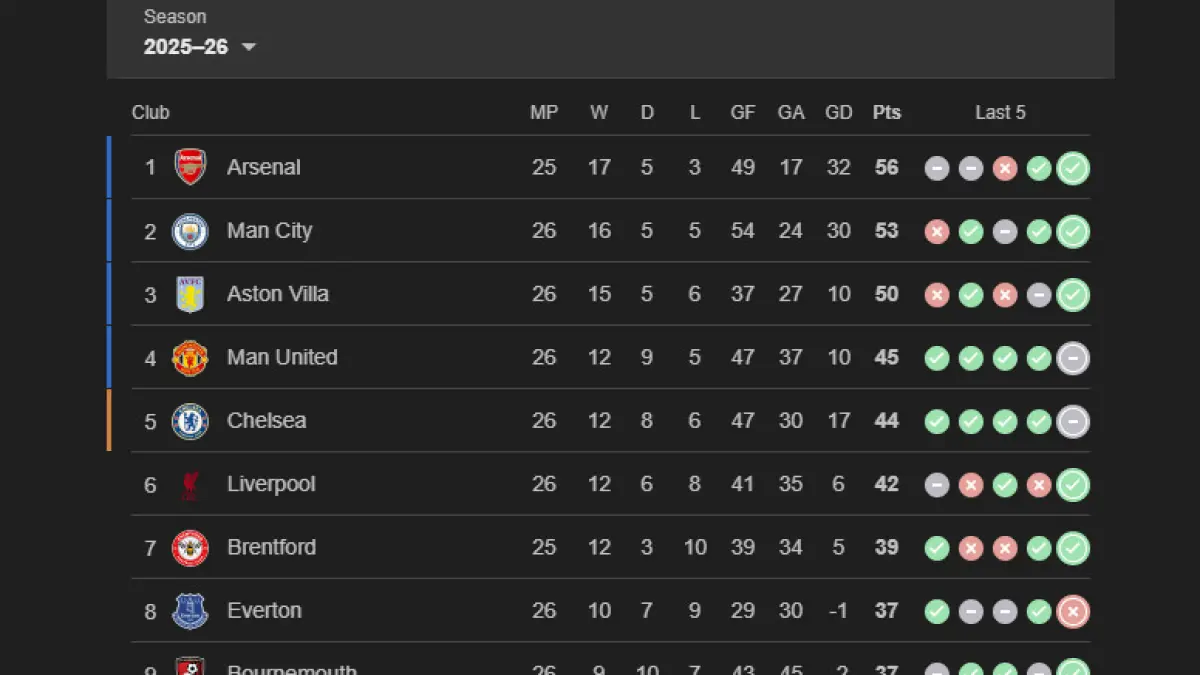The width and height of the screenshot is (1200, 675).
Task: Click the Arsenal club crest icon
Action: pyautogui.click(x=190, y=167)
